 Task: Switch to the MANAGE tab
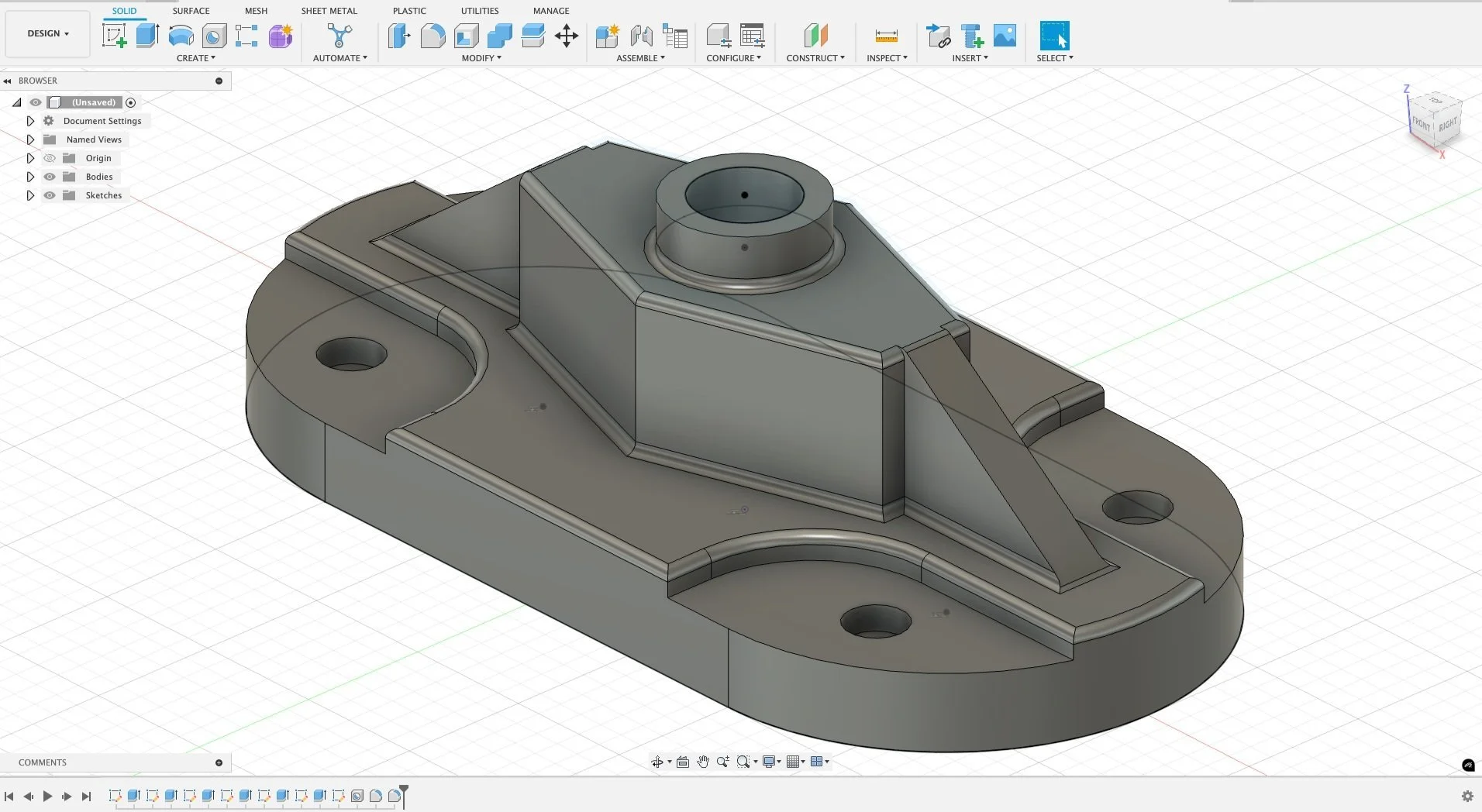(551, 11)
